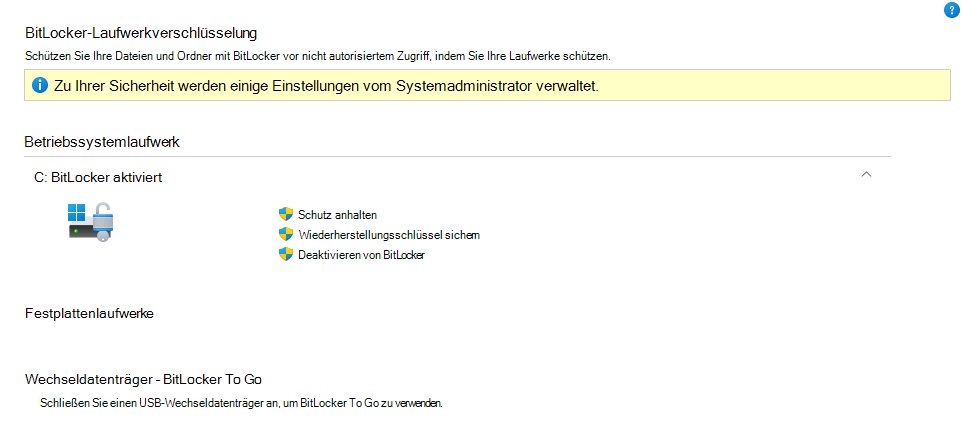
Task: Click the shield icon beside Schutz anhalten
Action: coord(286,214)
